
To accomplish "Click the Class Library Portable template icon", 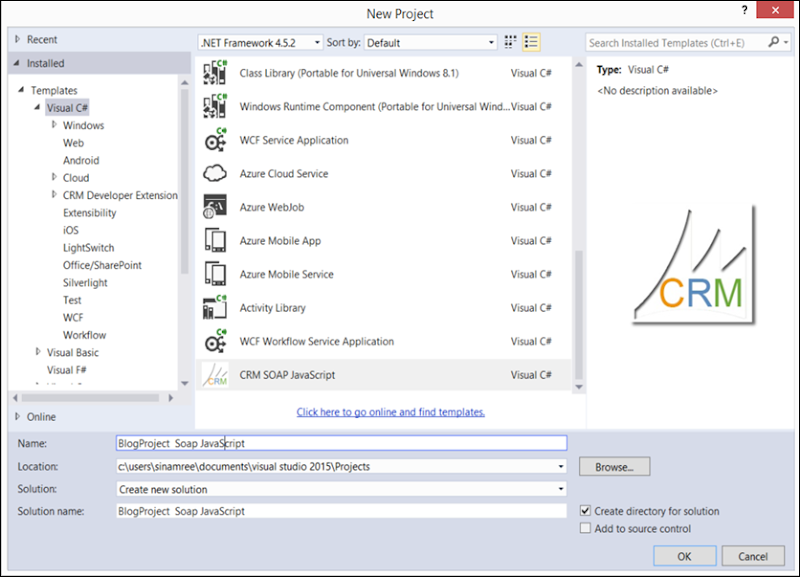I will coord(215,73).
